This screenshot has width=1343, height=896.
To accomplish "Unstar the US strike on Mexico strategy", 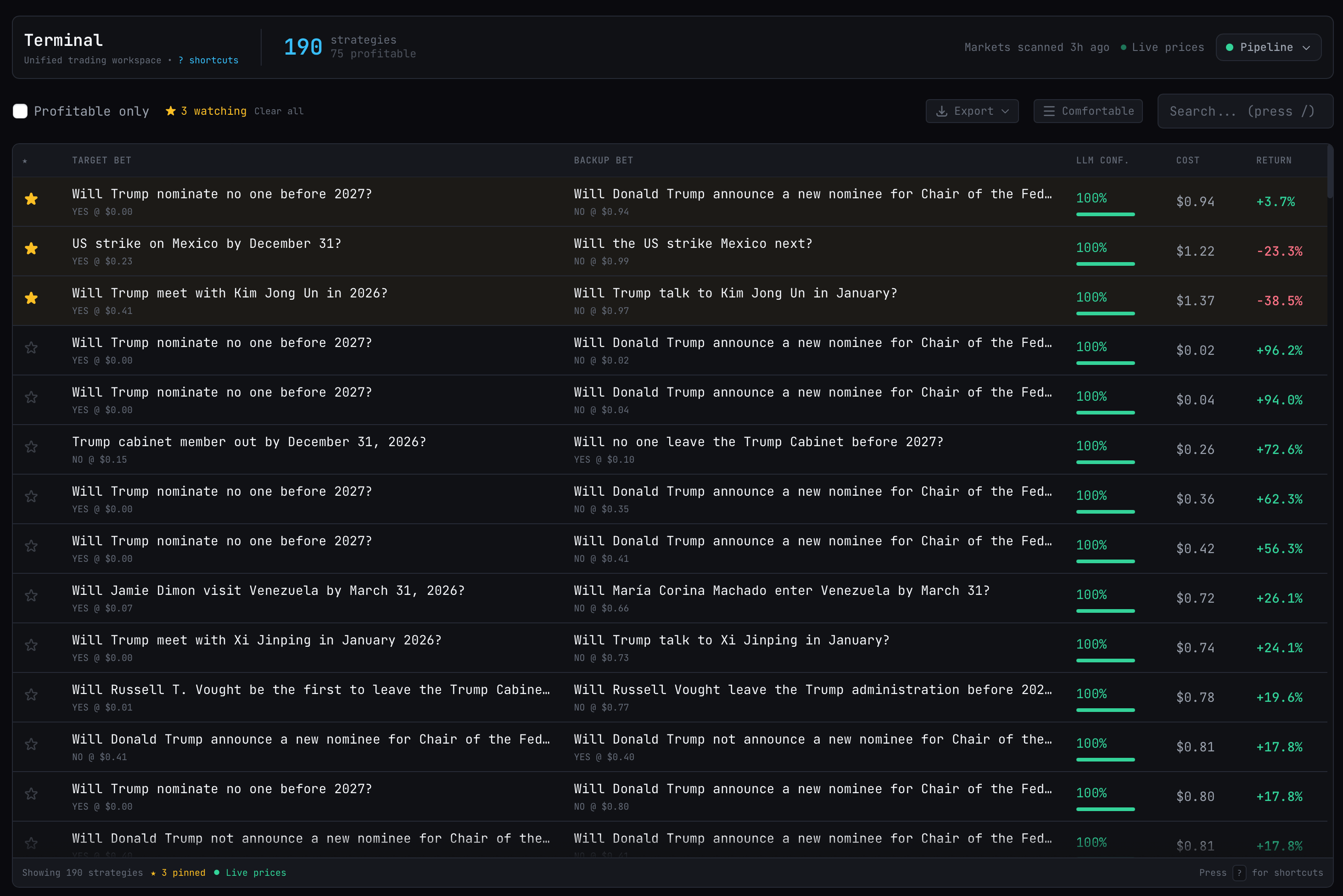I will click(31, 249).
